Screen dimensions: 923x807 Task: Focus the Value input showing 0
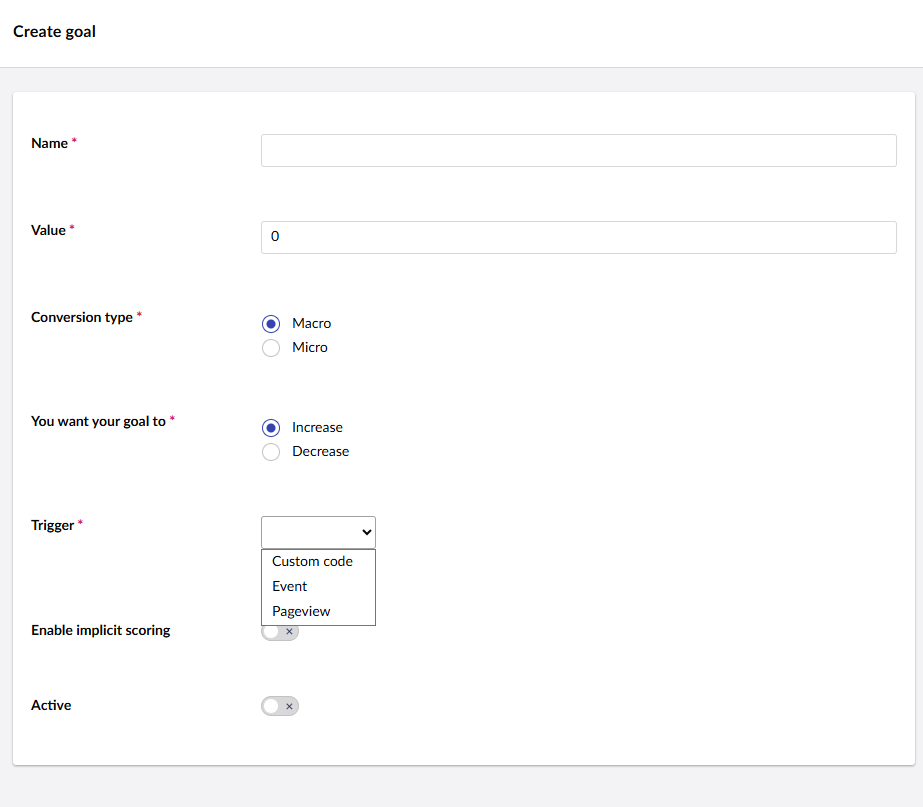578,238
